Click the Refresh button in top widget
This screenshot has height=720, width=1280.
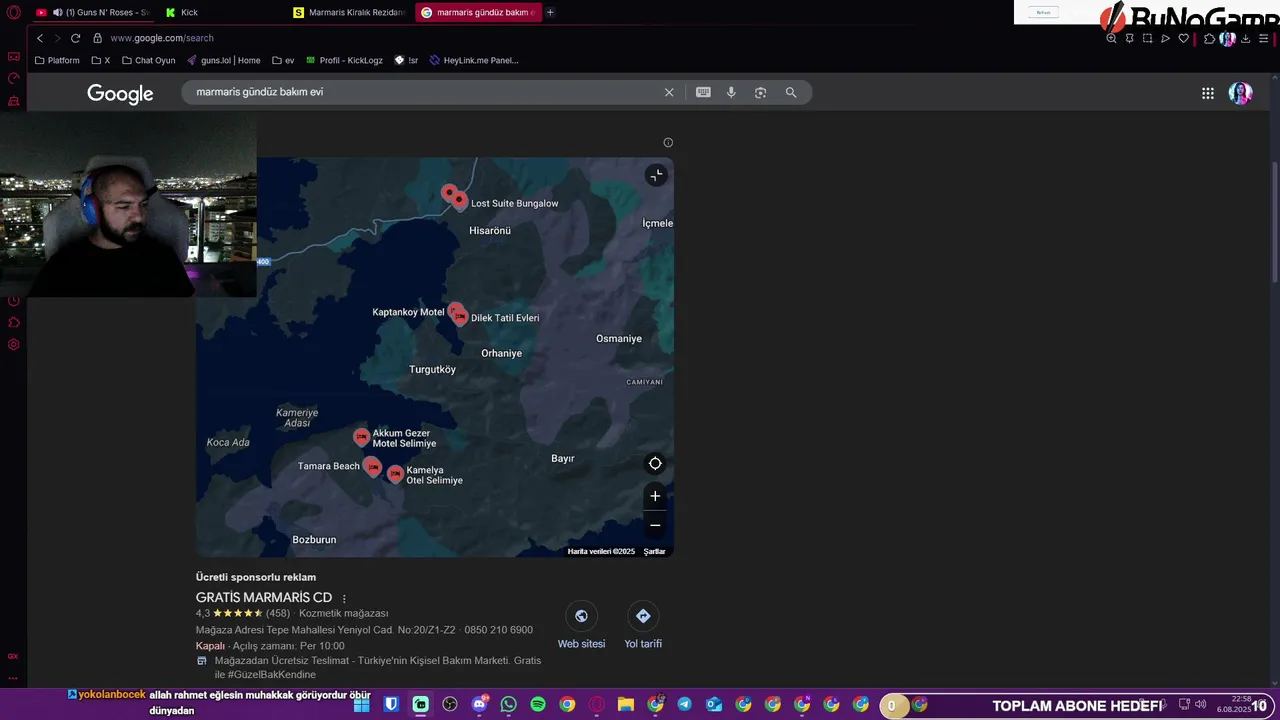1043,12
